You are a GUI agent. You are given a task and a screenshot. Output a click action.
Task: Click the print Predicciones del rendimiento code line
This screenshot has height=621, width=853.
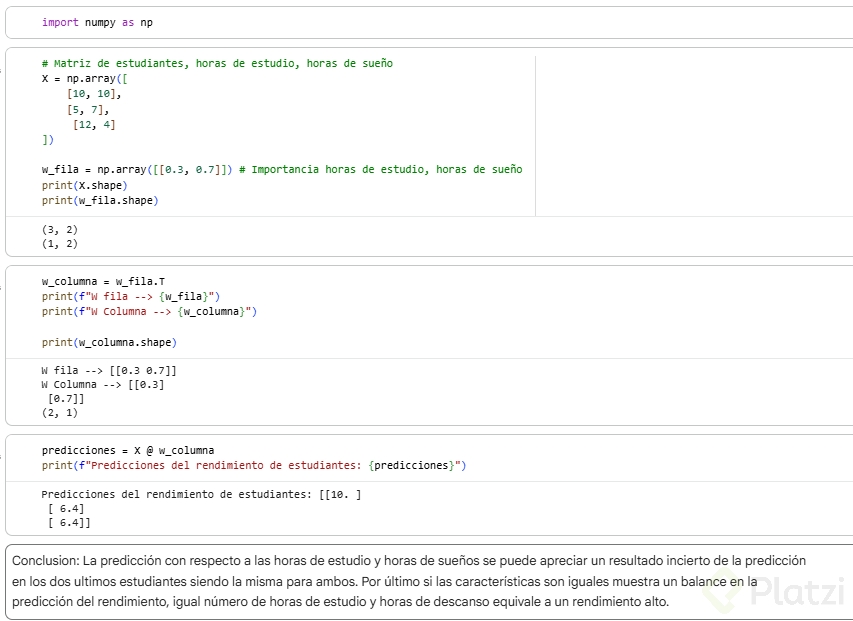point(254,465)
